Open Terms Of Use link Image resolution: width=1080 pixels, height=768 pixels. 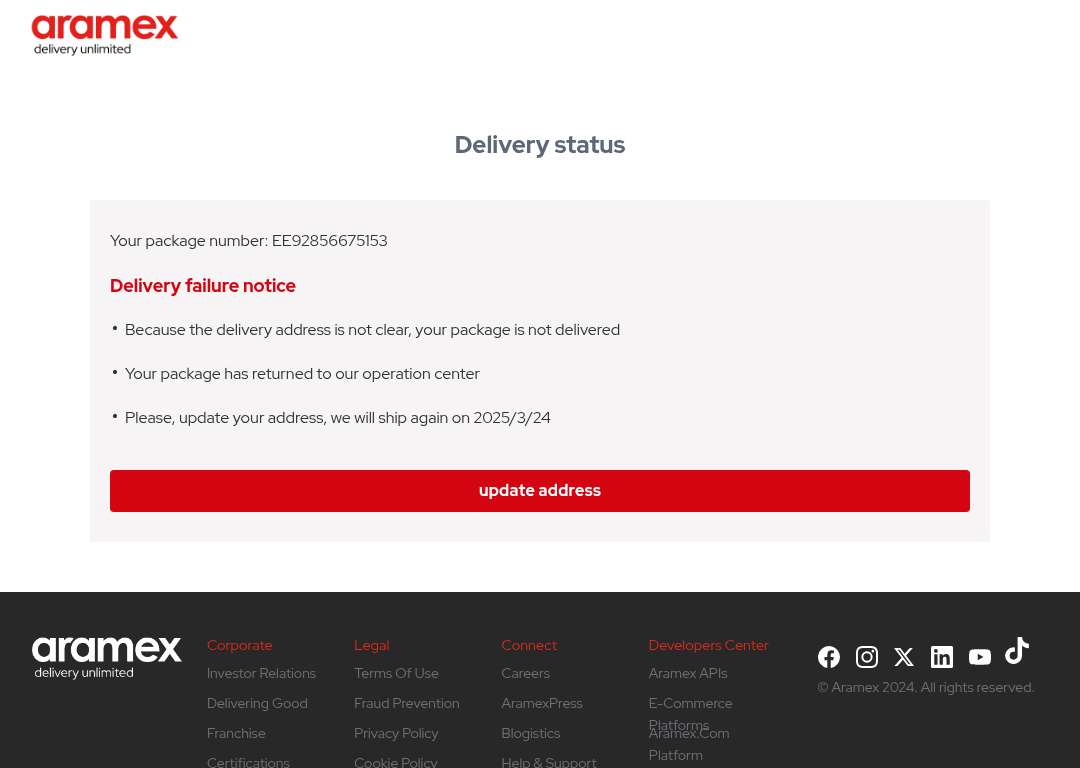[396, 673]
